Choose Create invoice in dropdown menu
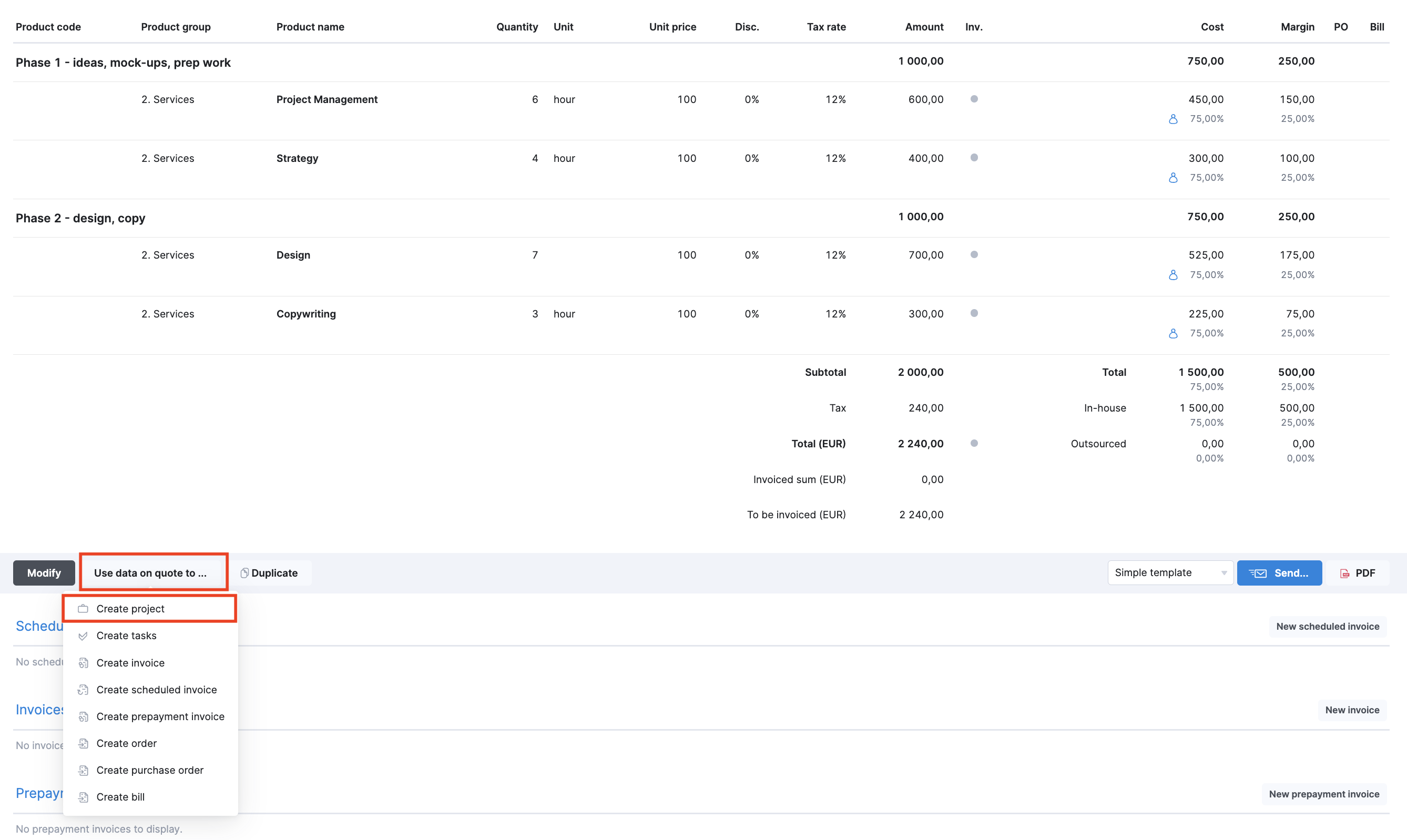Viewport: 1407px width, 840px height. (x=150, y=663)
